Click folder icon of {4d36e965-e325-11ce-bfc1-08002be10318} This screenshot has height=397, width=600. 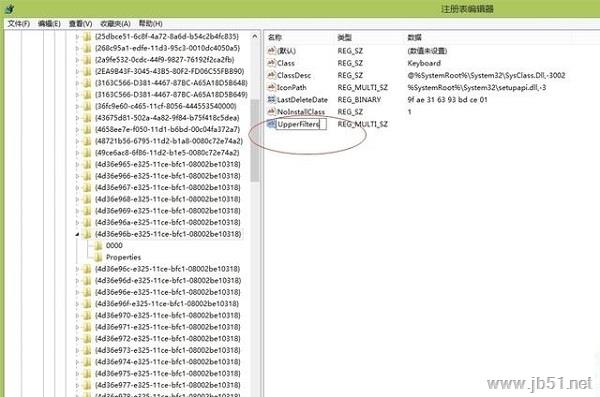(x=87, y=164)
